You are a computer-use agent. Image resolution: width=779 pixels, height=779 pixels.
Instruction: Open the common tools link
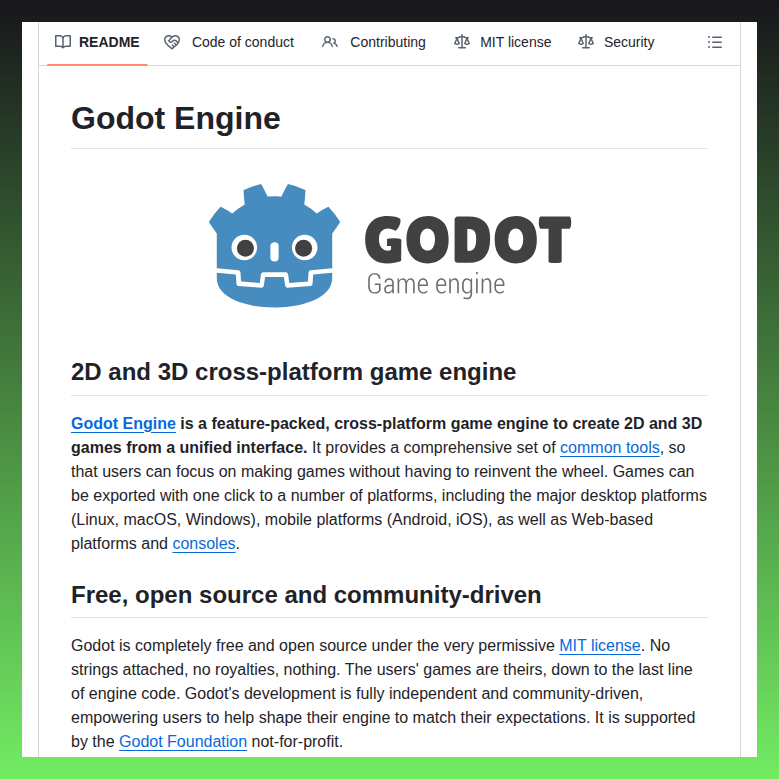pyautogui.click(x=610, y=448)
